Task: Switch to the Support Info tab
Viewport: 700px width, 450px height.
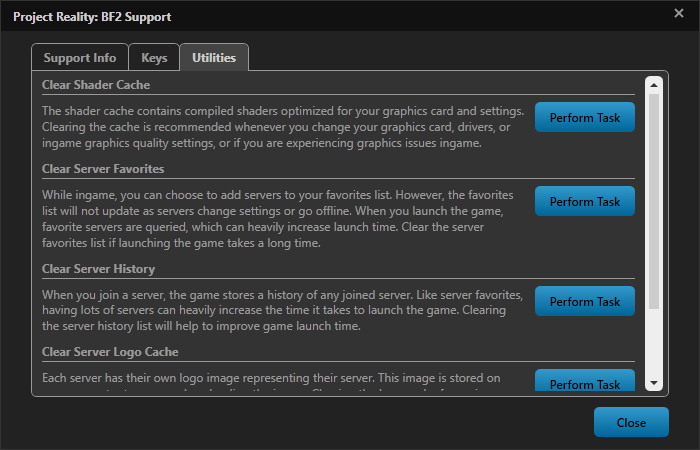Action: [80, 58]
